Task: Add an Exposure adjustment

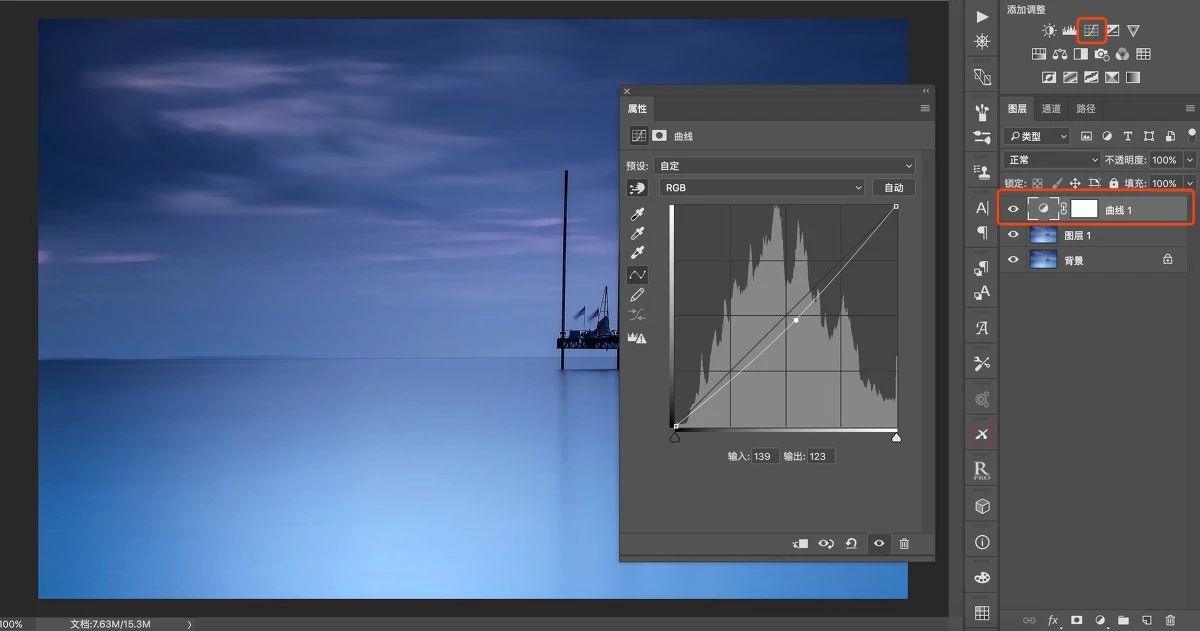Action: tap(1113, 31)
